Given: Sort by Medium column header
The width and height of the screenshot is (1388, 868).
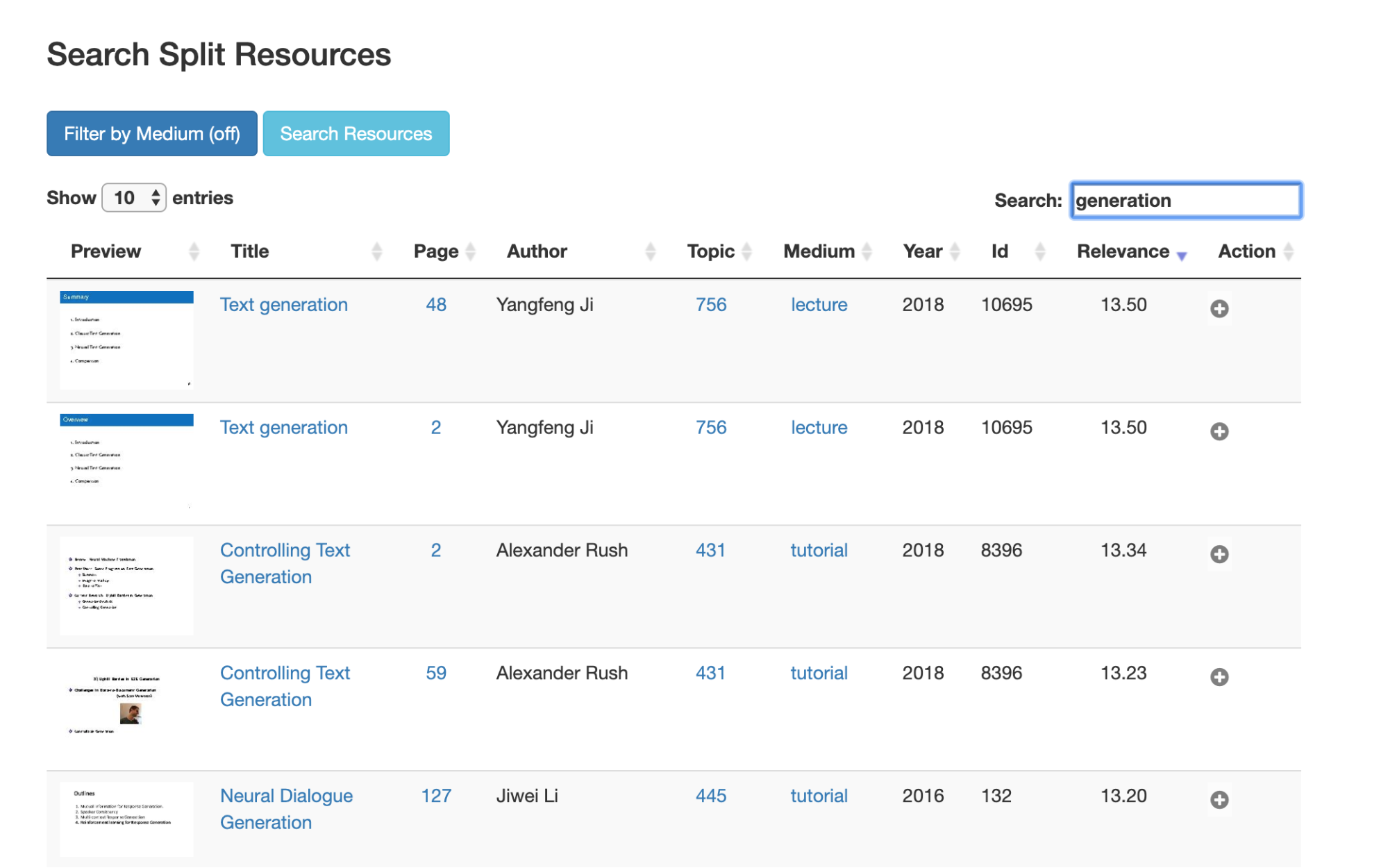Looking at the screenshot, I should click(x=819, y=251).
